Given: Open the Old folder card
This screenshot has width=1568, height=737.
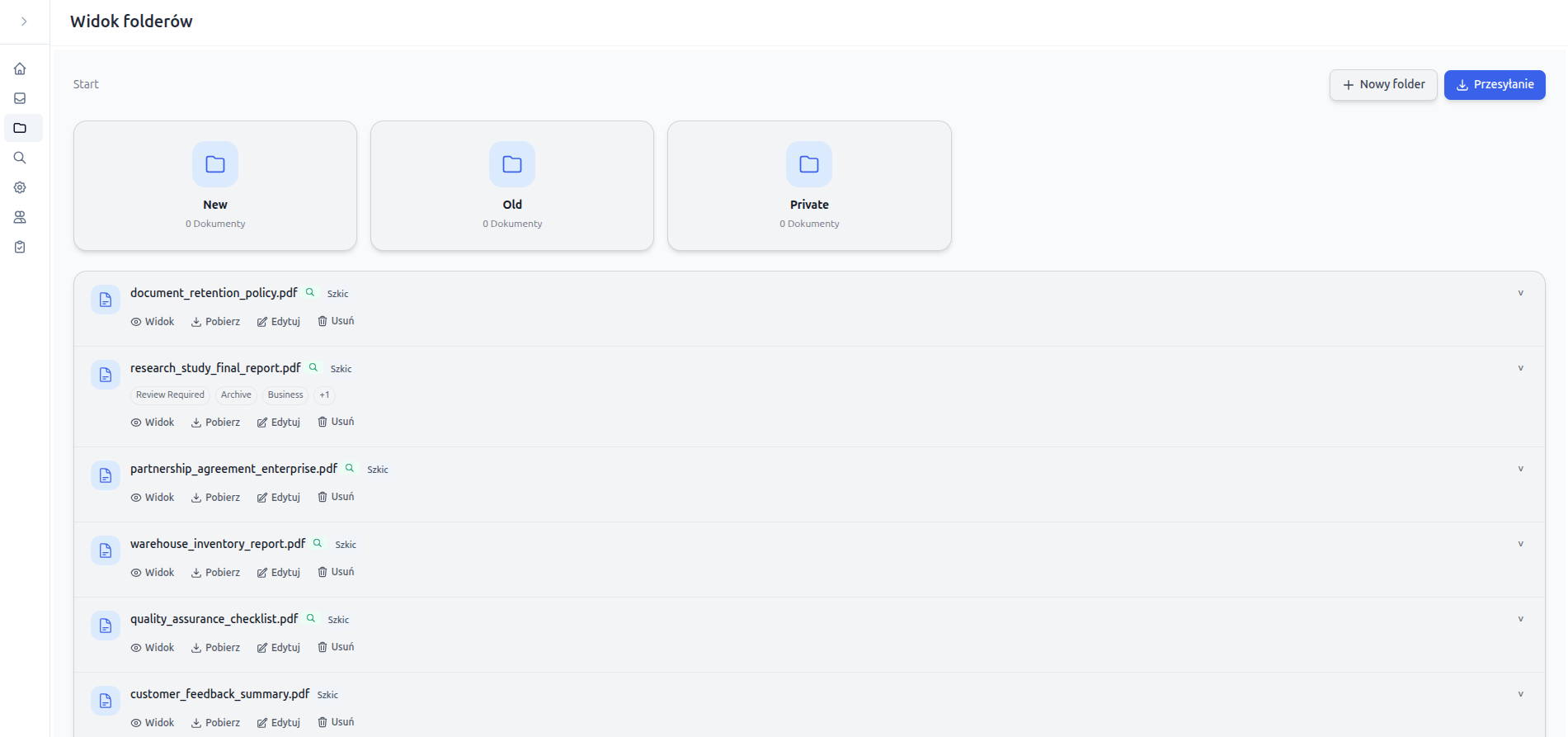Looking at the screenshot, I should coord(512,186).
